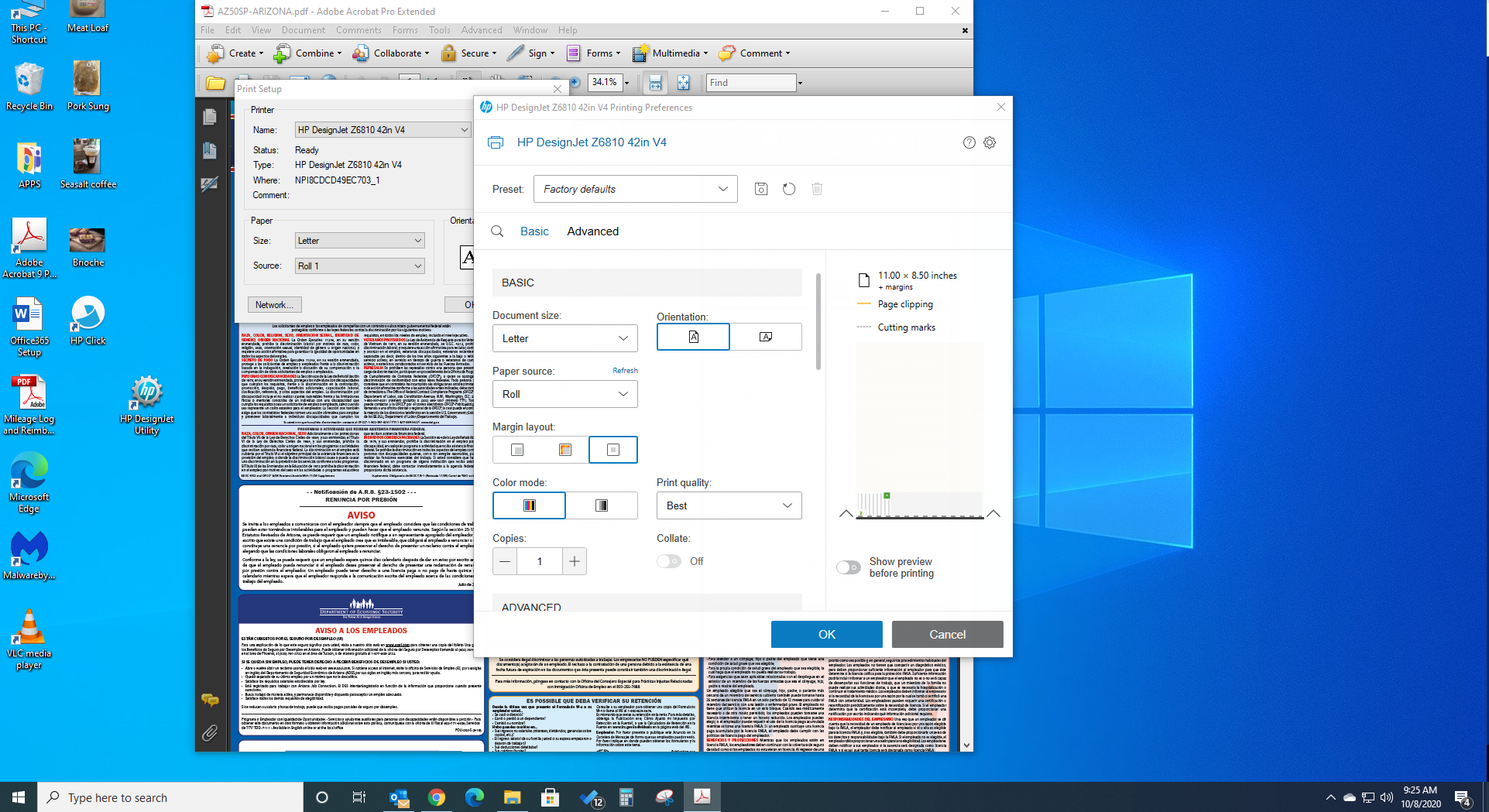The width and height of the screenshot is (1489, 812).
Task: Select landscape orientation icon
Action: 766,337
